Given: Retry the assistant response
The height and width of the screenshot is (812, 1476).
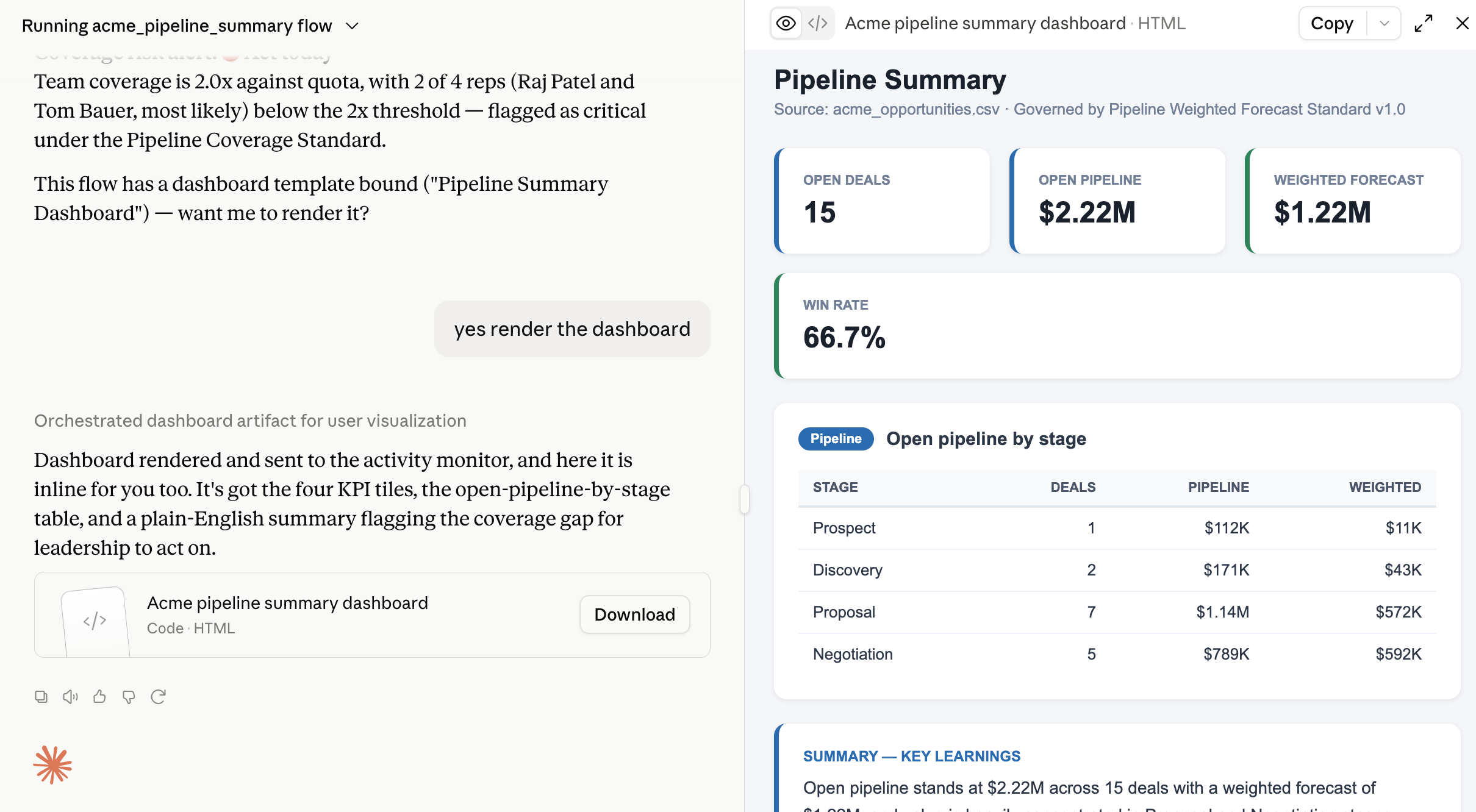Looking at the screenshot, I should click(158, 697).
